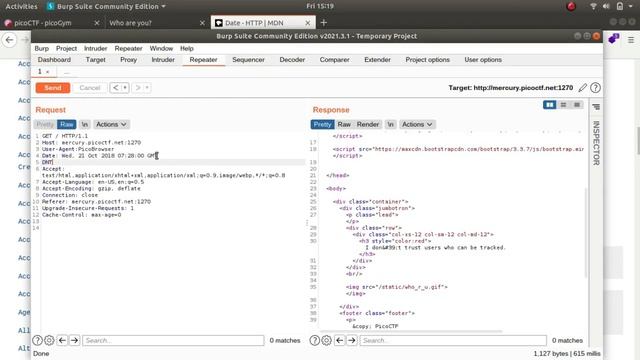
Task: Switch to the Target tab
Action: tap(96, 60)
